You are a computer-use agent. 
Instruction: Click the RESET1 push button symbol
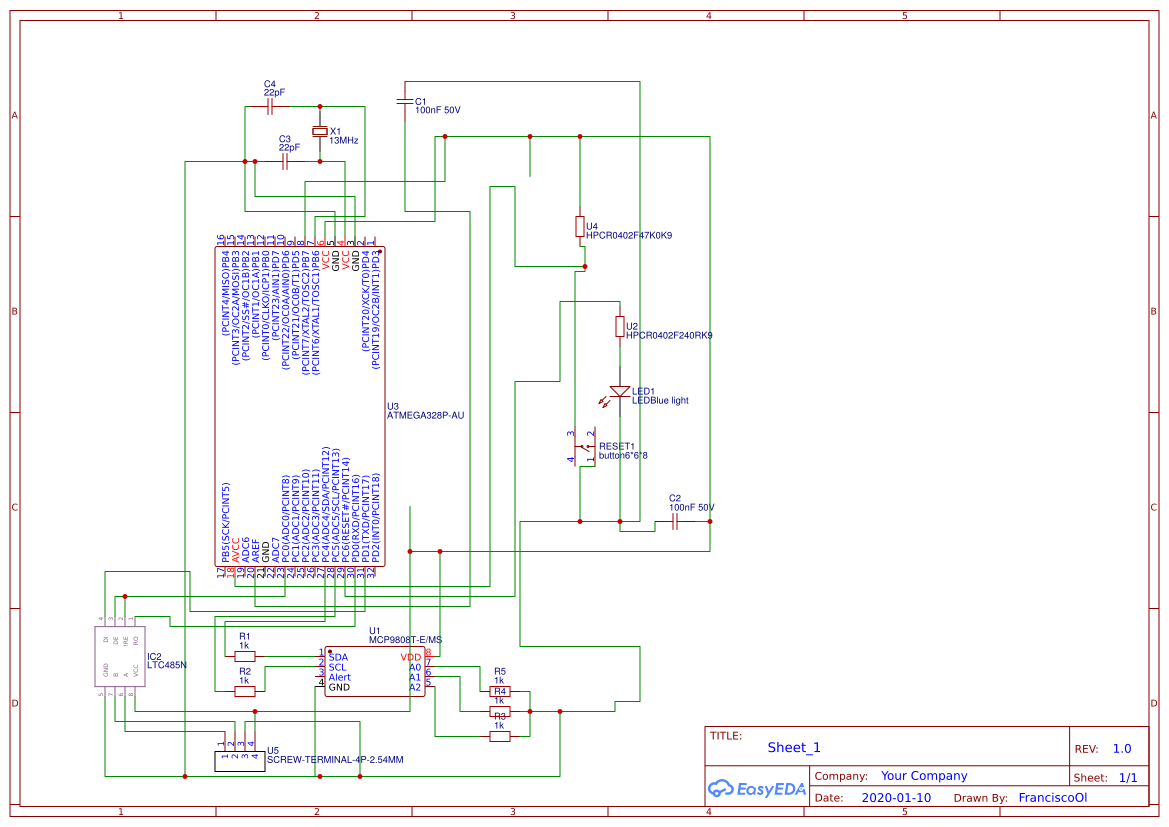click(x=587, y=448)
